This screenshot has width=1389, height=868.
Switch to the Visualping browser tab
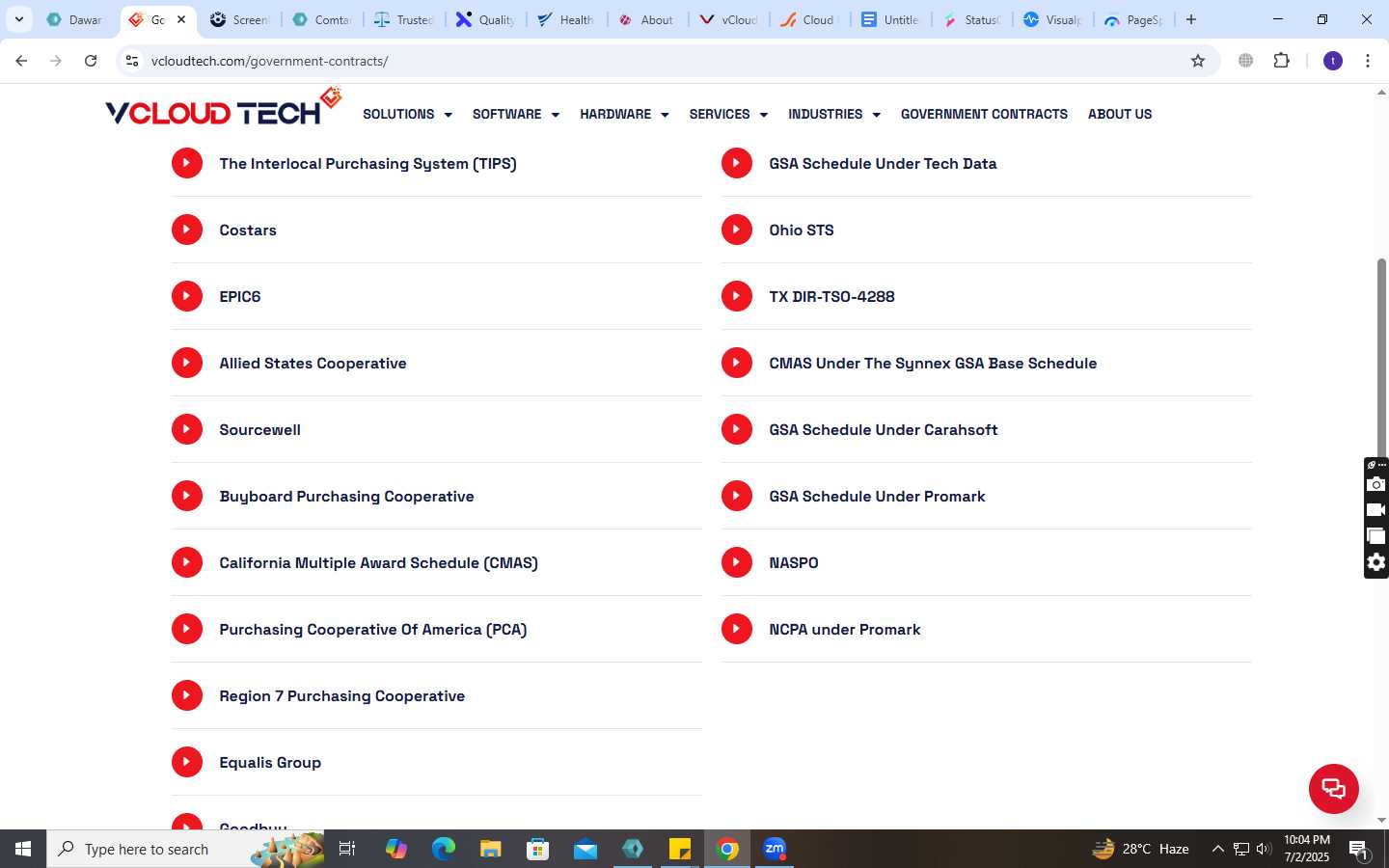click(1053, 19)
